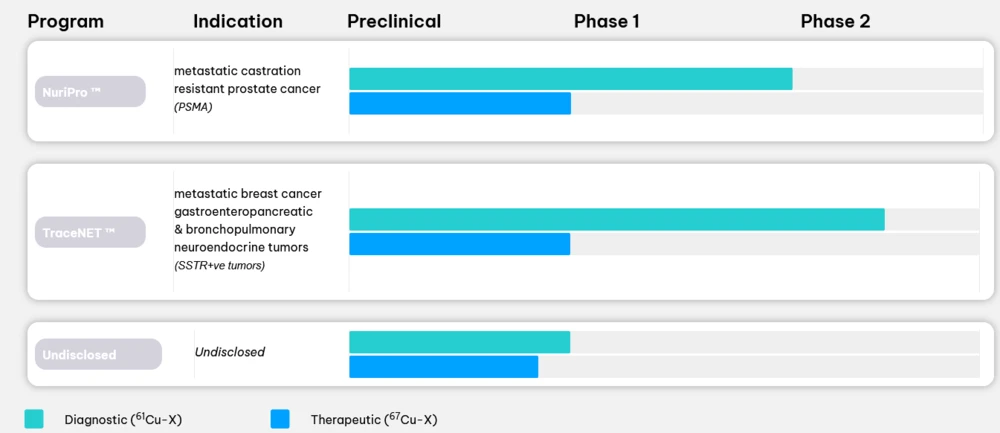The height and width of the screenshot is (433, 1000).
Task: Click NuriPro blue therapeutic progress bar
Action: point(459,103)
